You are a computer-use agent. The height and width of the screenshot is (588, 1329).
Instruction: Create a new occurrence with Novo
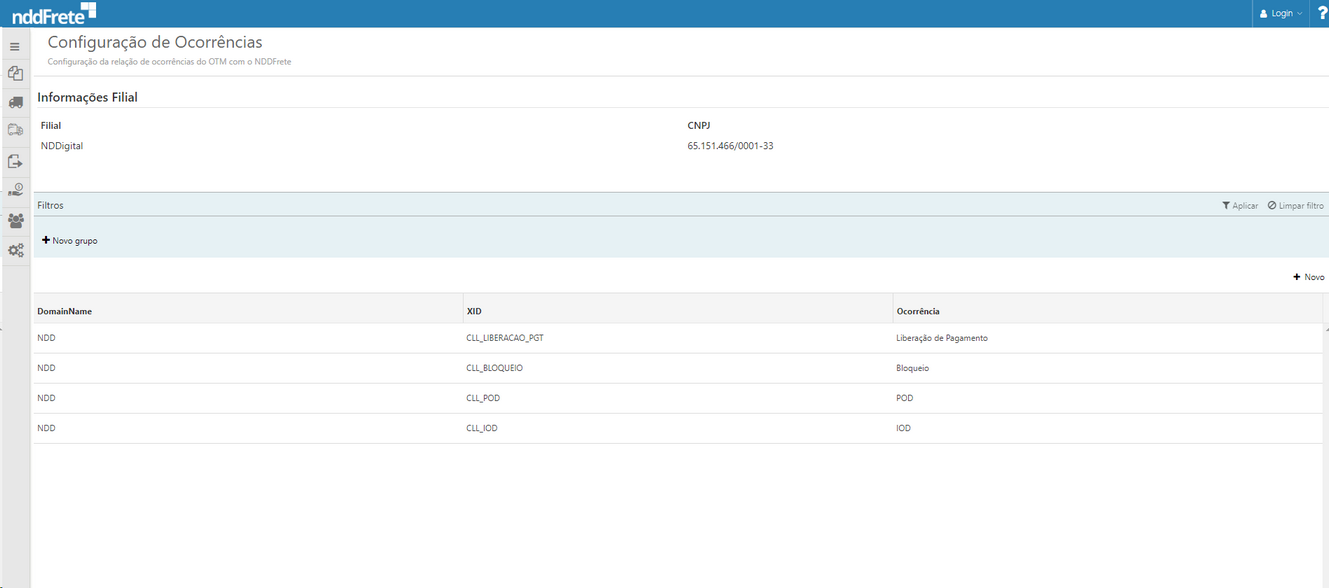pyautogui.click(x=1308, y=277)
